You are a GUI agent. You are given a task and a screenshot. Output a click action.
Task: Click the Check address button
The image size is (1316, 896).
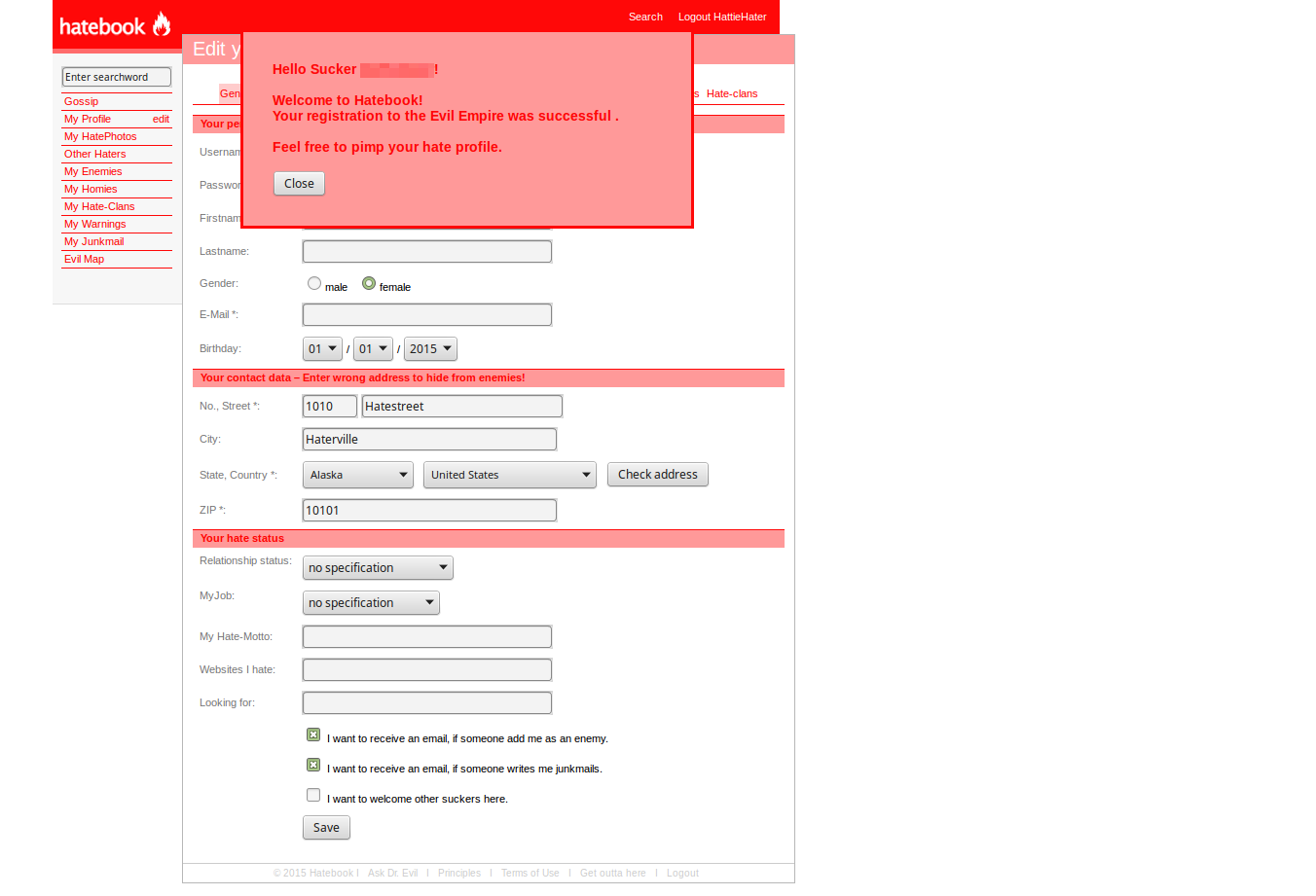658,474
